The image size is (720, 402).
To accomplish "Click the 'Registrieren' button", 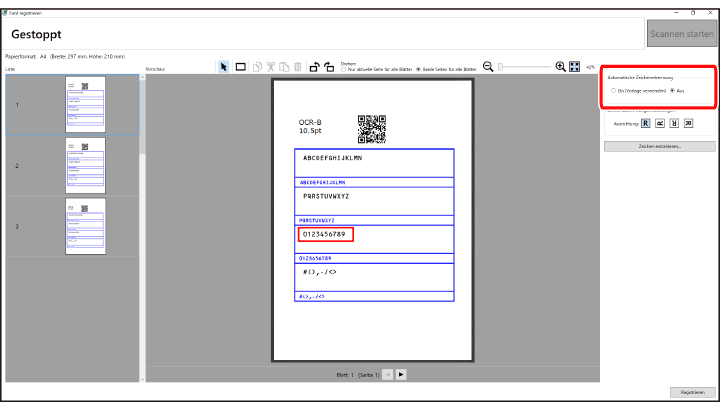I will (x=692, y=391).
